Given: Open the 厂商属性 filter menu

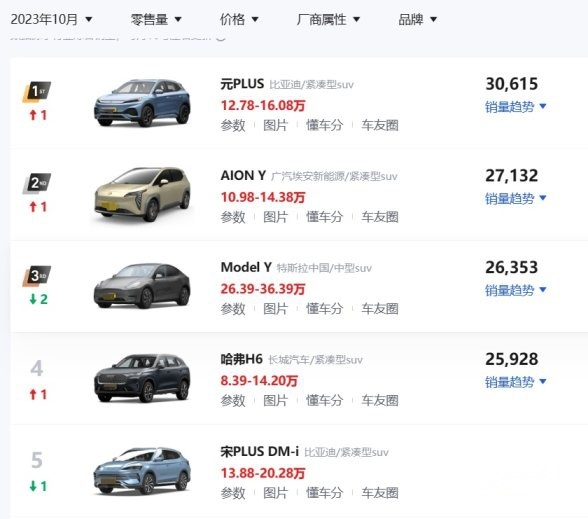Looking at the screenshot, I should pos(328,19).
